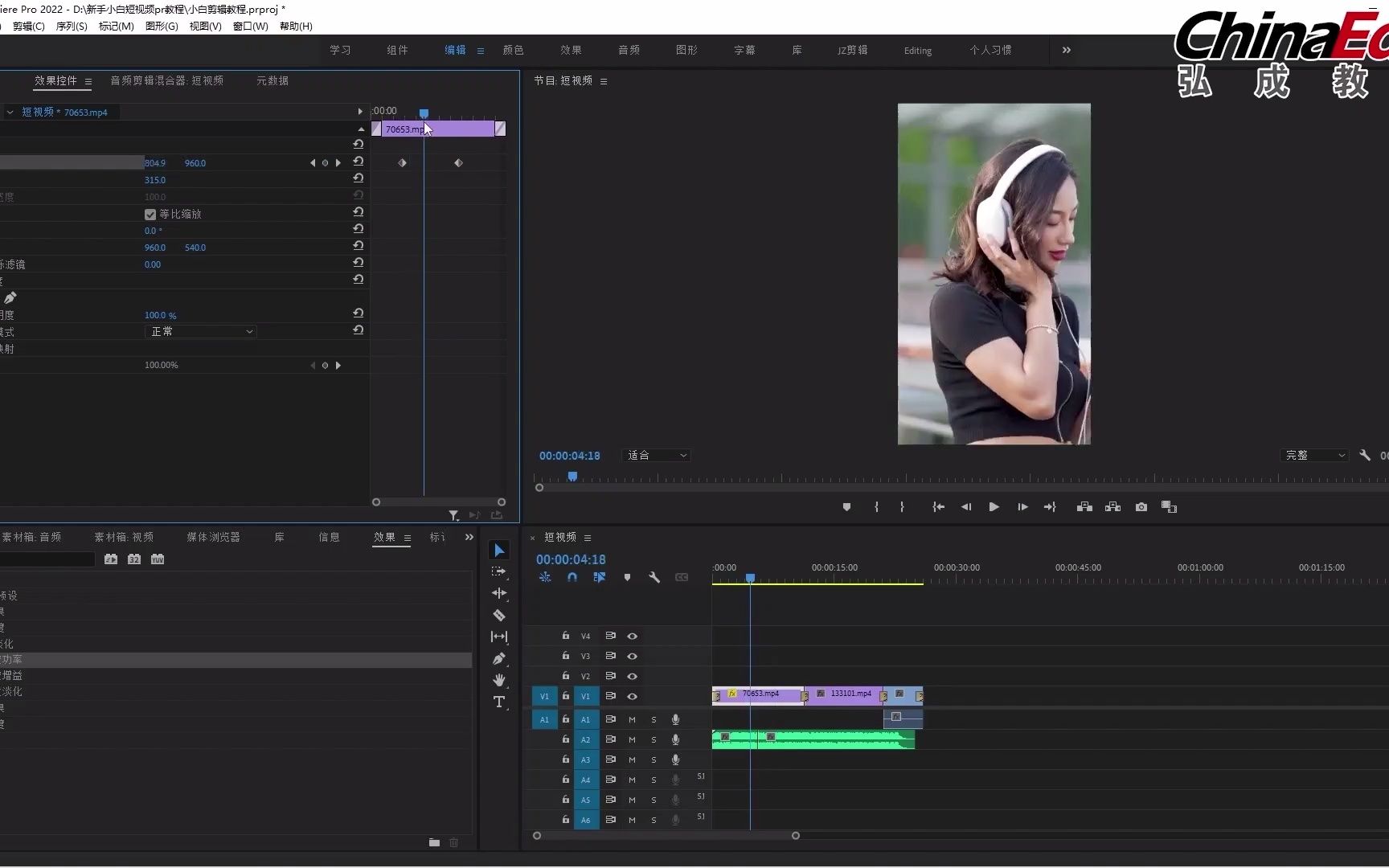Go to In point in Program monitor

938,507
